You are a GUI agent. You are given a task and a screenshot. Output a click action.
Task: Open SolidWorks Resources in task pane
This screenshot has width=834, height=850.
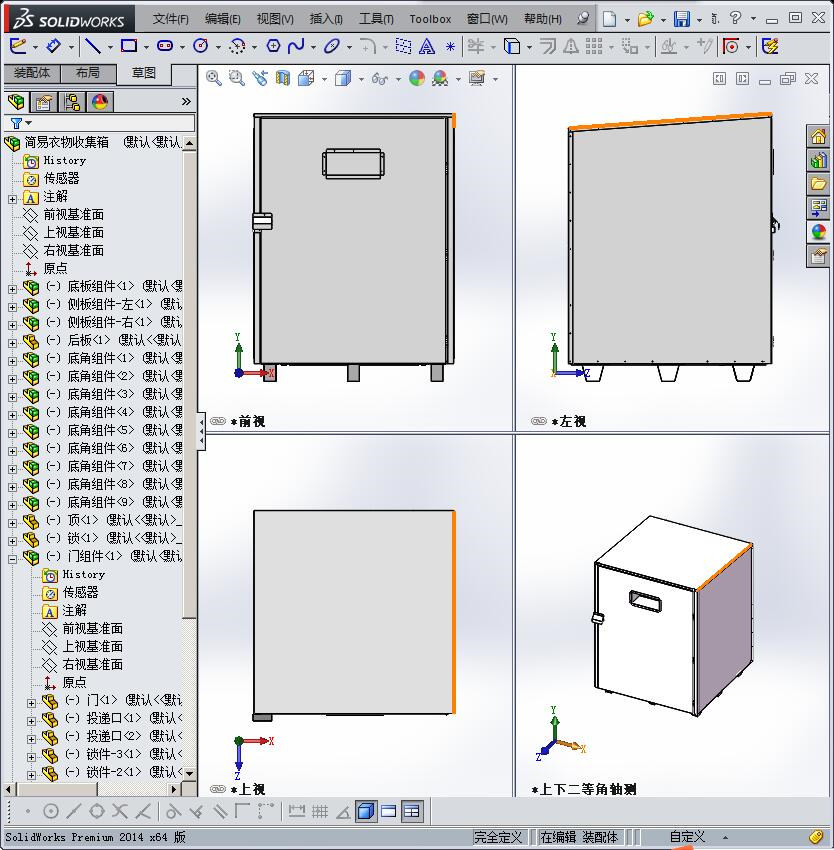point(818,136)
